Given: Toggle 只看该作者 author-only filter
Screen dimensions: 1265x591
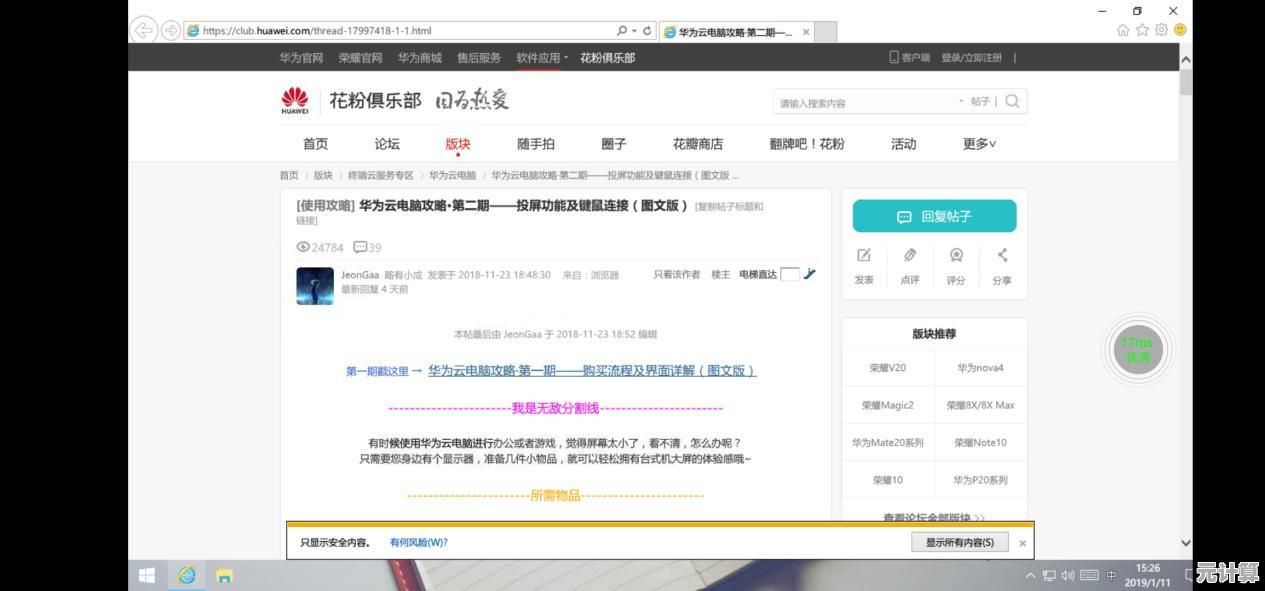Looking at the screenshot, I should point(677,275).
